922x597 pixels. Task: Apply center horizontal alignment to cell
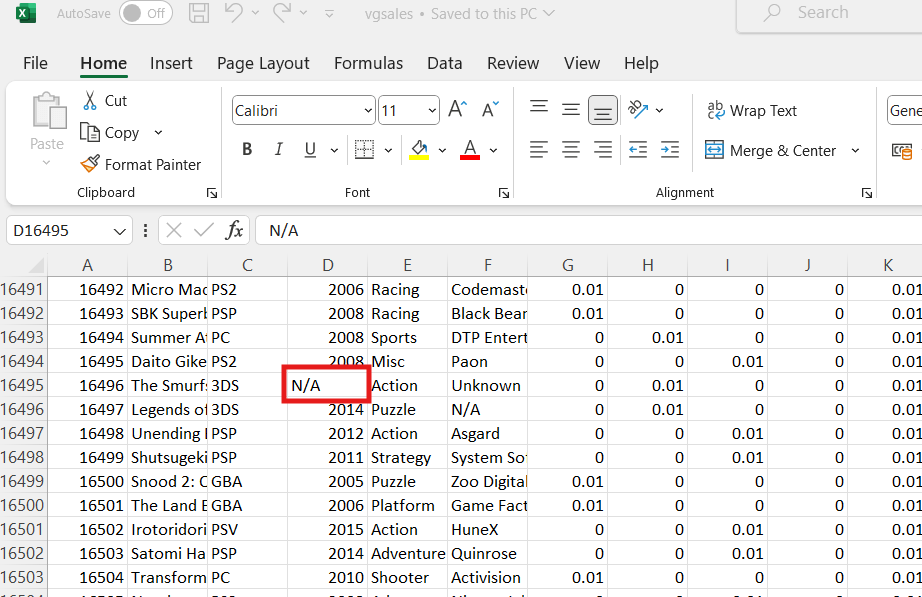(571, 150)
